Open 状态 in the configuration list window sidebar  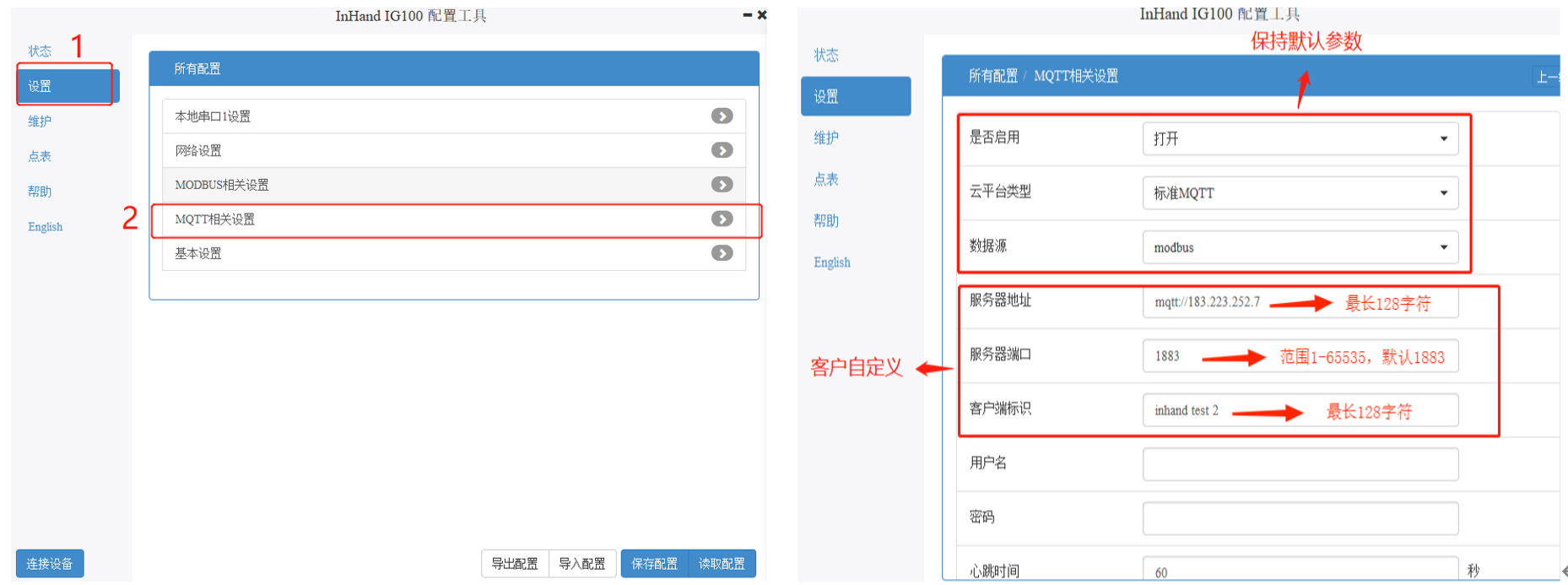pyautogui.click(x=40, y=51)
